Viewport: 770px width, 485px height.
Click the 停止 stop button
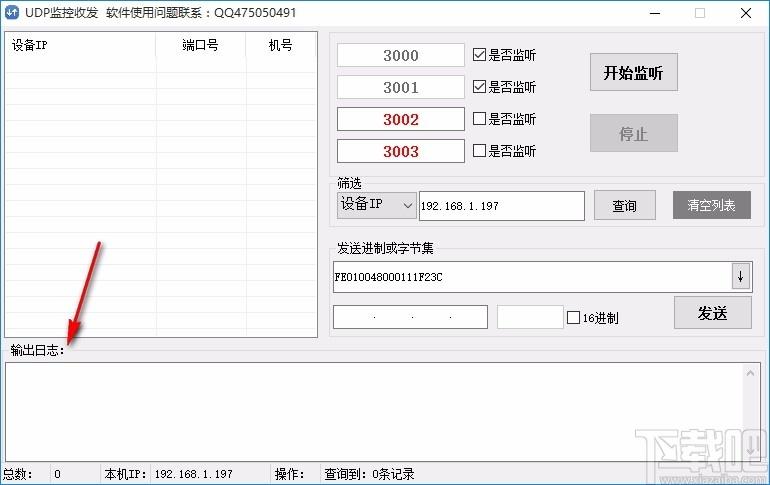(x=633, y=133)
